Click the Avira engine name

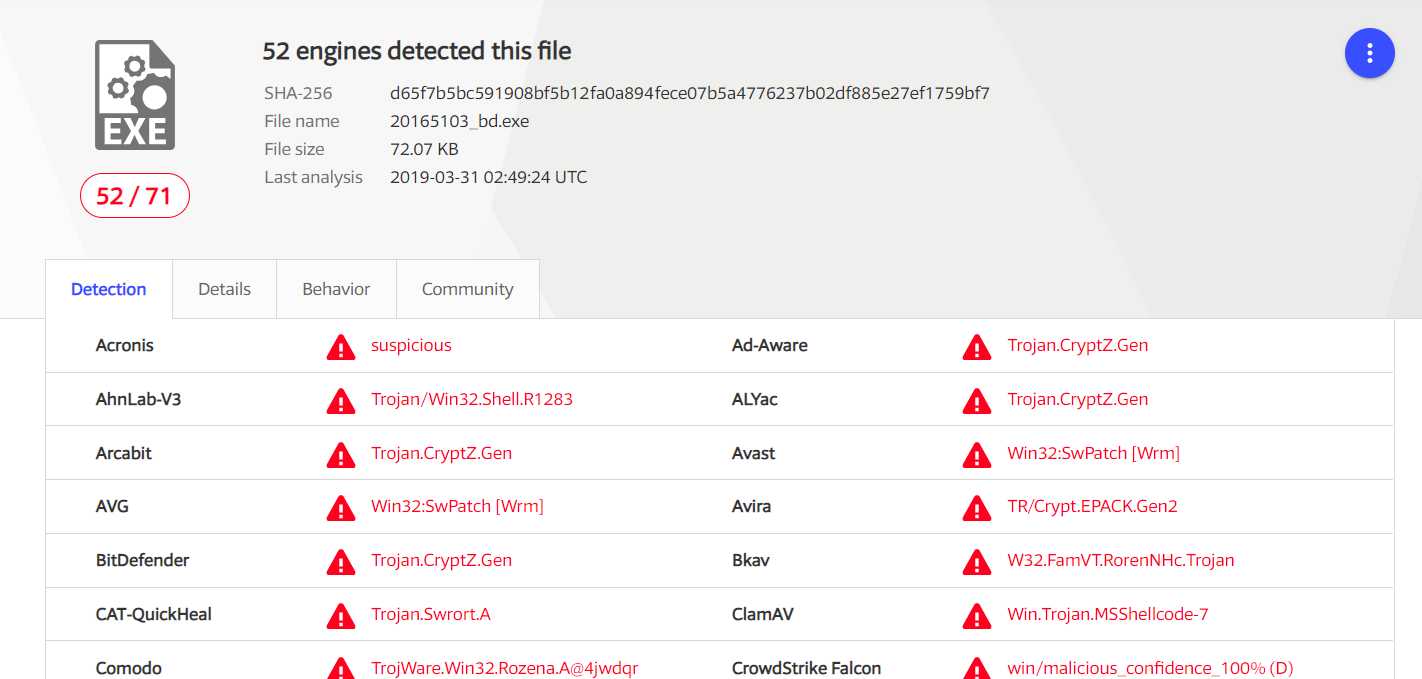click(x=752, y=506)
